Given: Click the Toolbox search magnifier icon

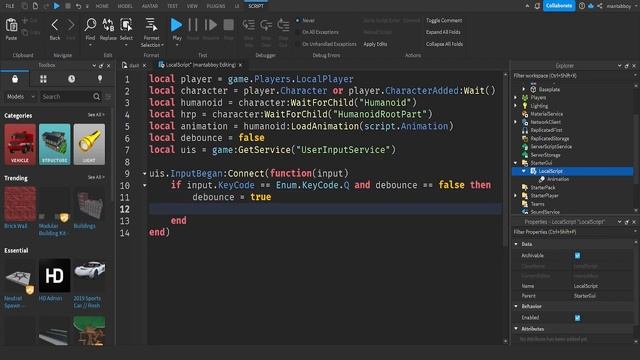Looking at the screenshot, I should point(96,97).
